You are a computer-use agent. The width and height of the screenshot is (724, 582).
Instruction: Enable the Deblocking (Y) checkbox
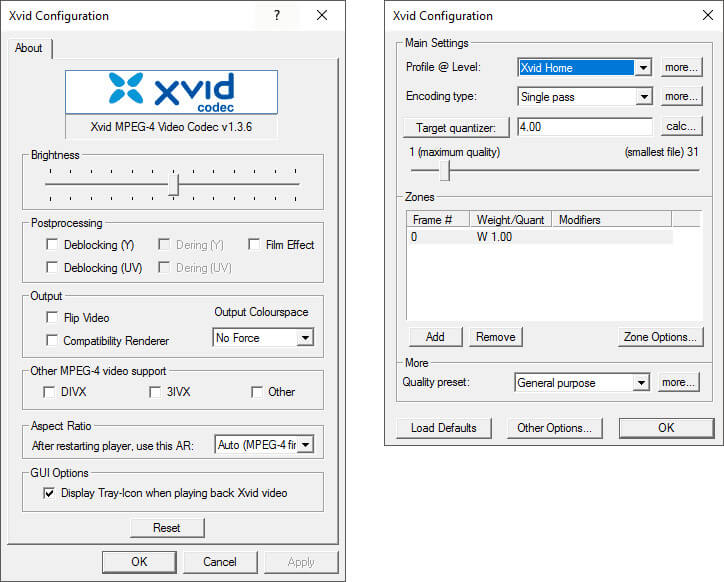[52, 245]
